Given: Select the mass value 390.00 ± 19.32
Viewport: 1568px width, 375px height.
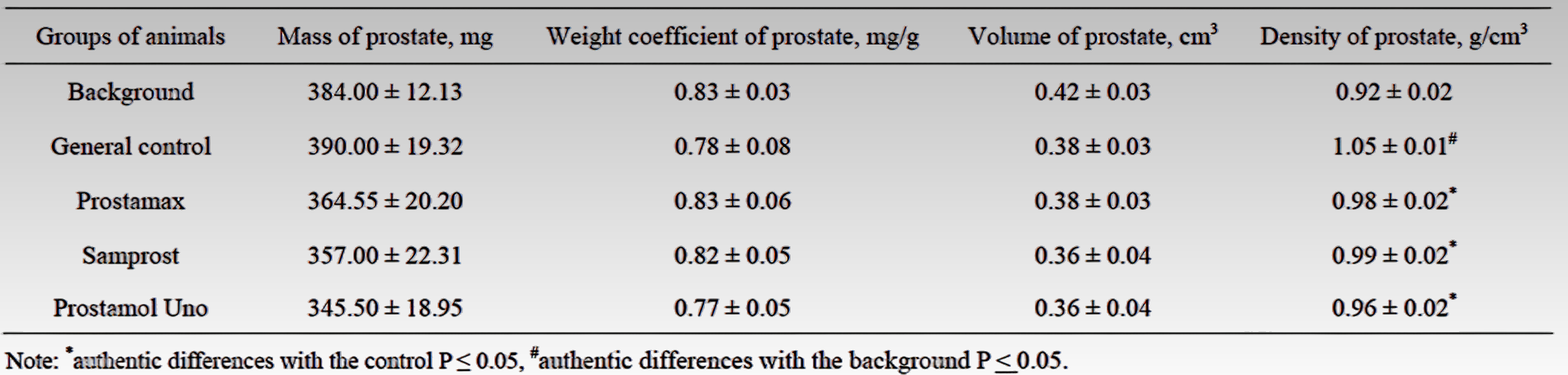Looking at the screenshot, I should [385, 146].
